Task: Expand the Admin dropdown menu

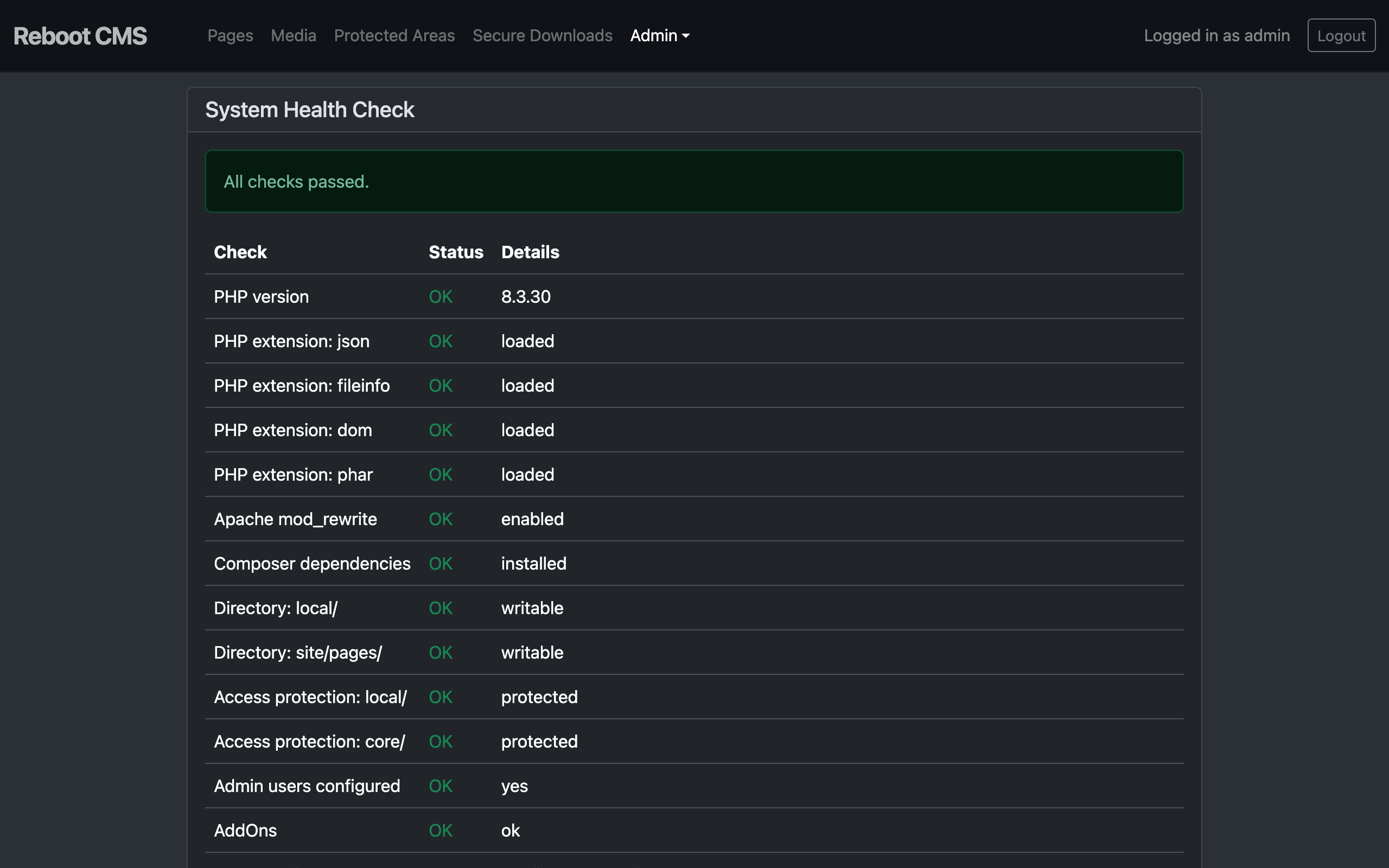Action: tap(659, 36)
